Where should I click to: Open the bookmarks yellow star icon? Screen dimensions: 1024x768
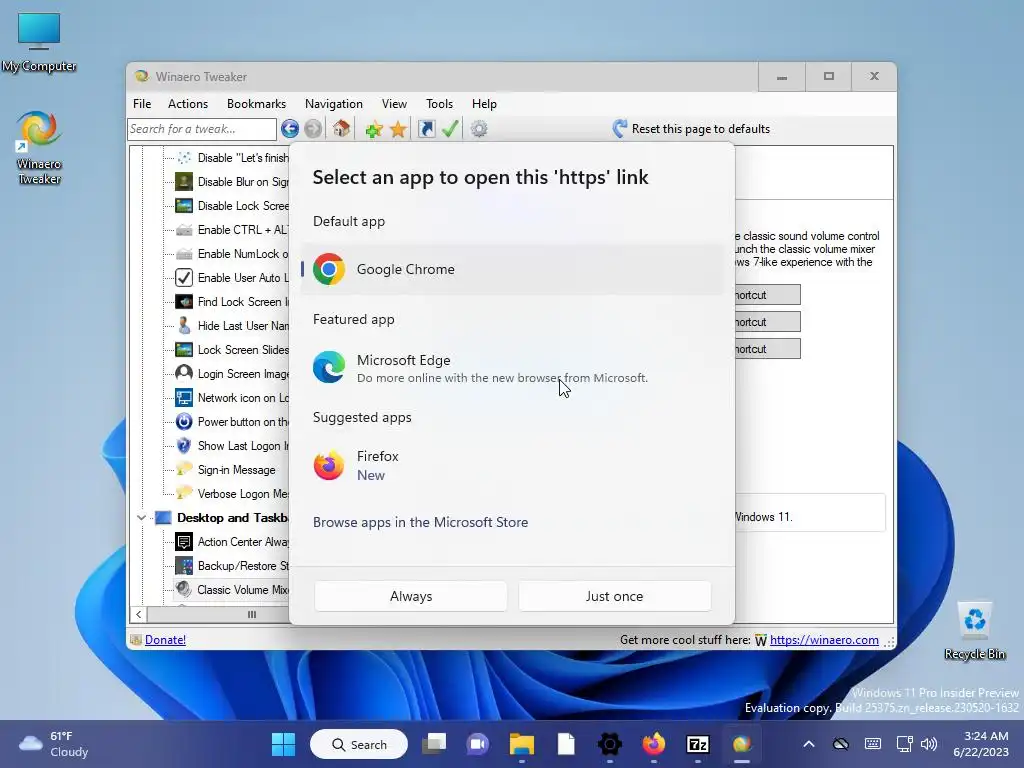[398, 129]
